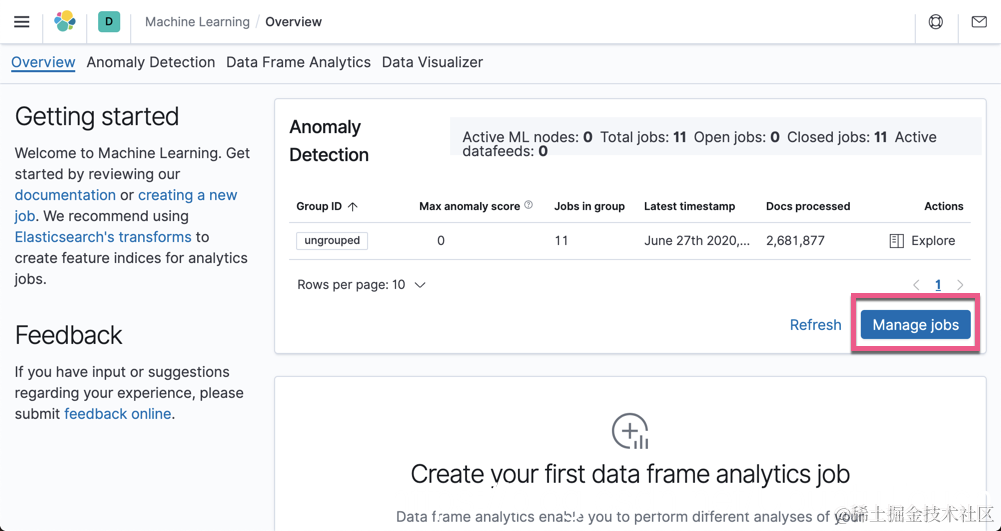The width and height of the screenshot is (1001, 531).
Task: Open the help menu icon
Action: pyautogui.click(x=936, y=21)
